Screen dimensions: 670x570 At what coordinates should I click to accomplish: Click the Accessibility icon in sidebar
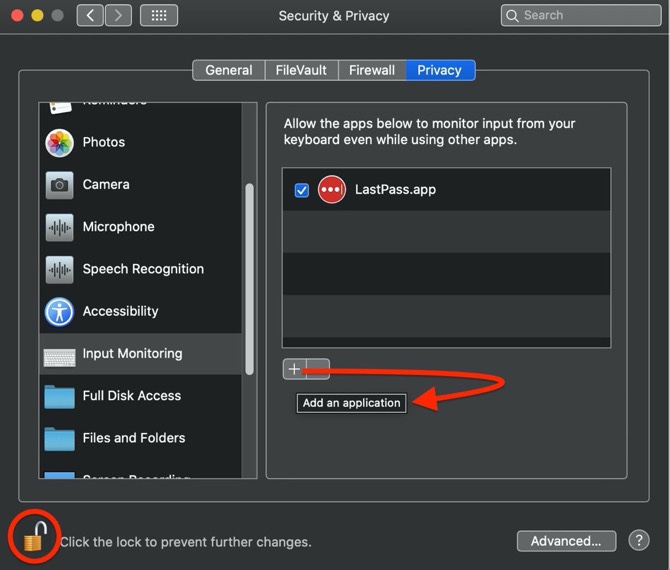click(x=59, y=312)
